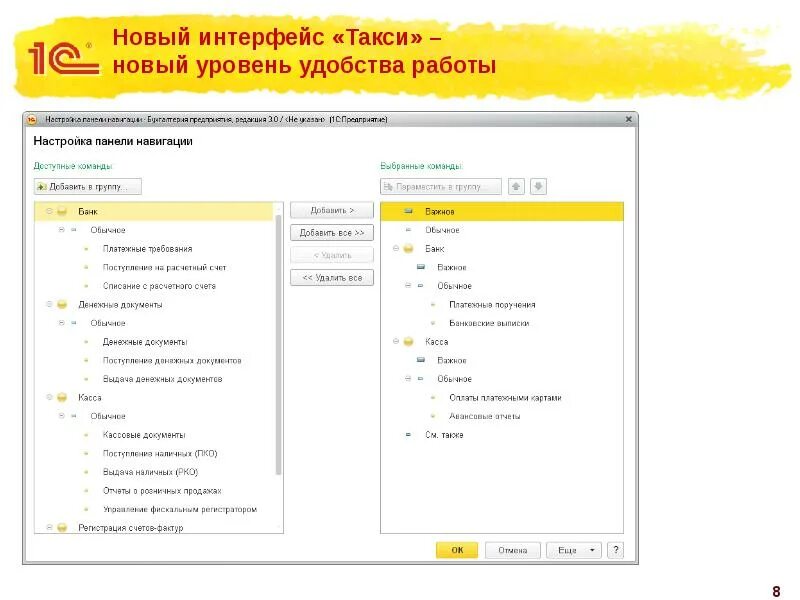Screen dimensions: 800x600
Task: Select См. также in selected commands
Action: [444, 435]
